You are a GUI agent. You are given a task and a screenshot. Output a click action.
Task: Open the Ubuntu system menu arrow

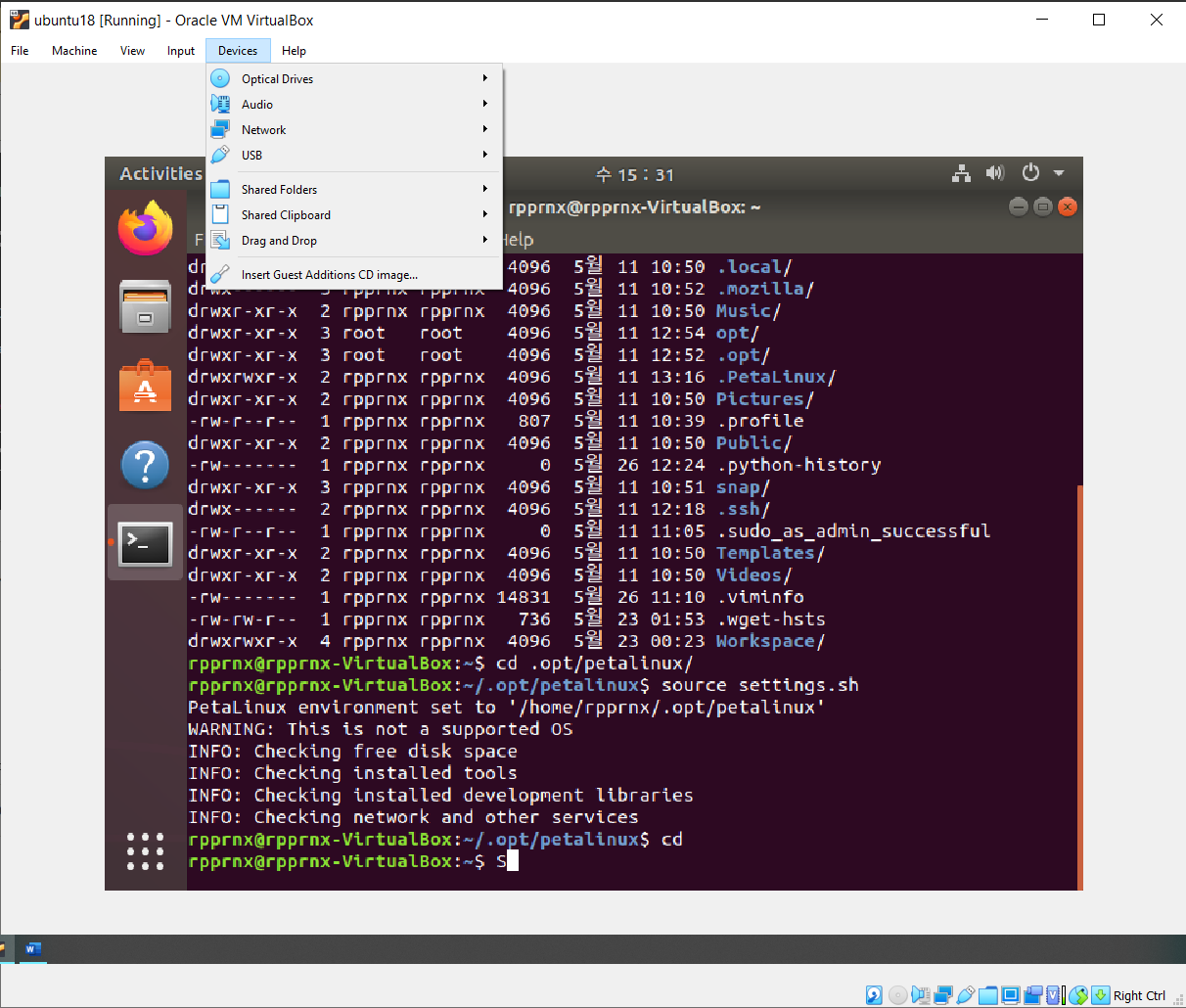tap(1058, 173)
